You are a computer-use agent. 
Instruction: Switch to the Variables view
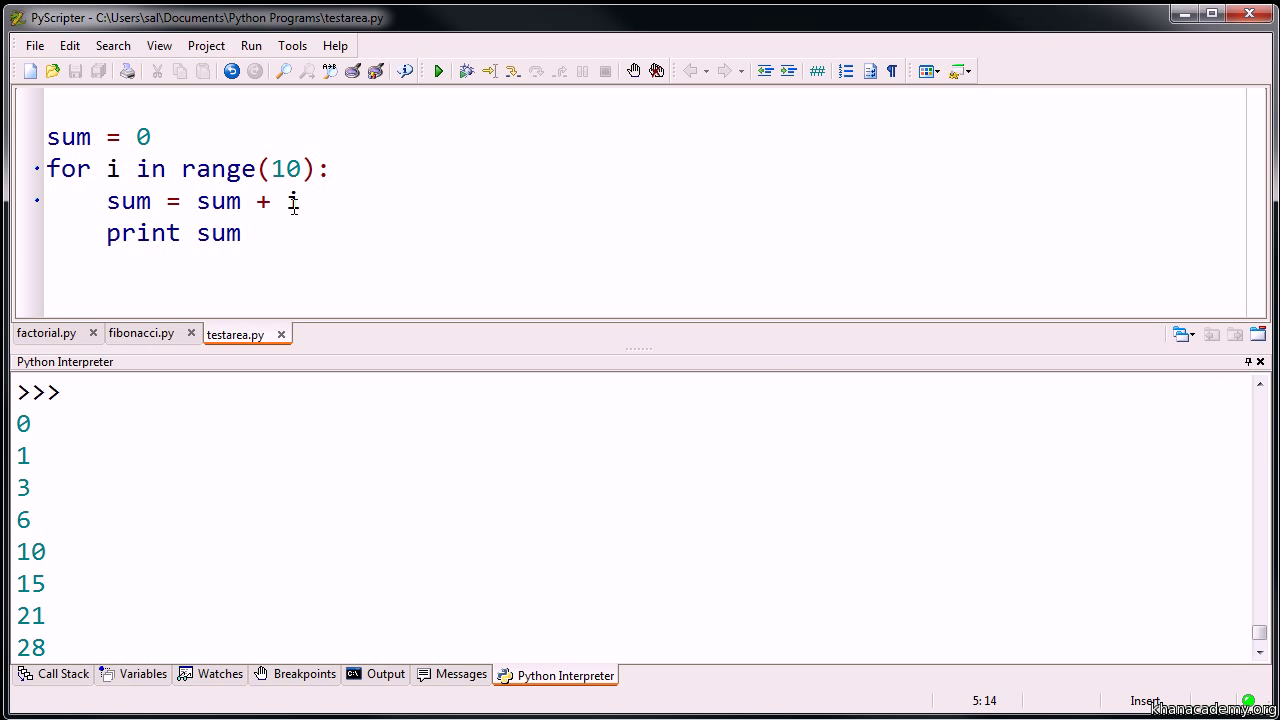click(143, 673)
